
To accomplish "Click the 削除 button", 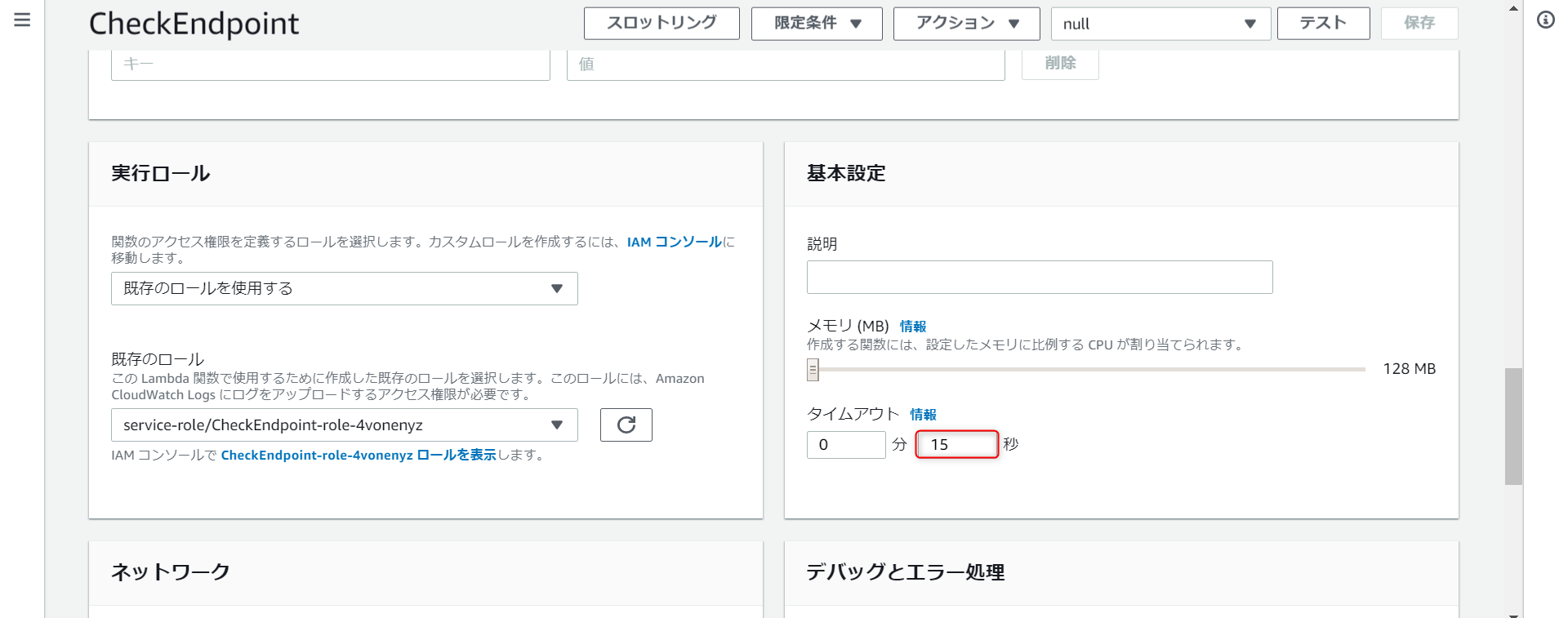I will pos(1060,63).
